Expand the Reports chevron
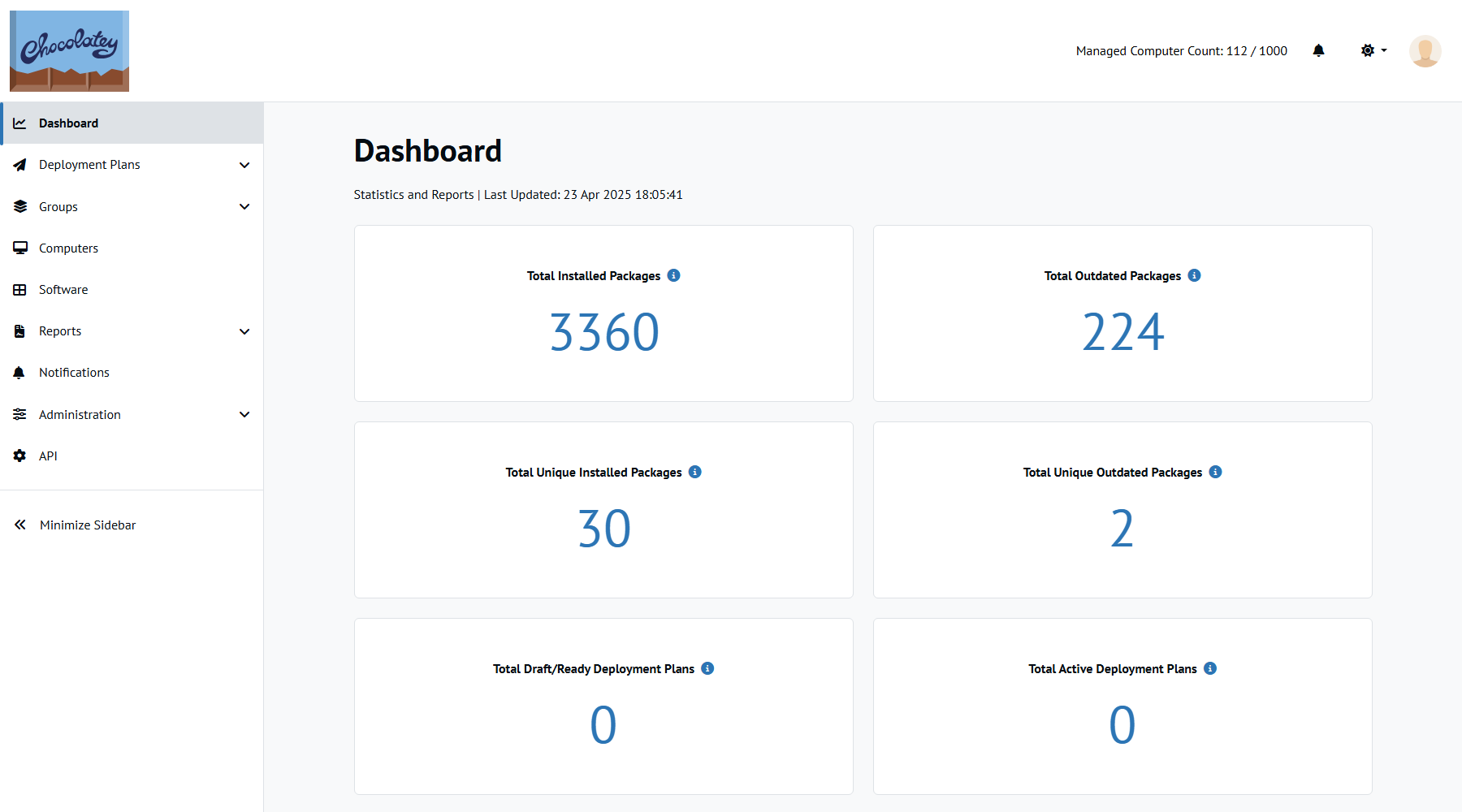 [x=244, y=331]
